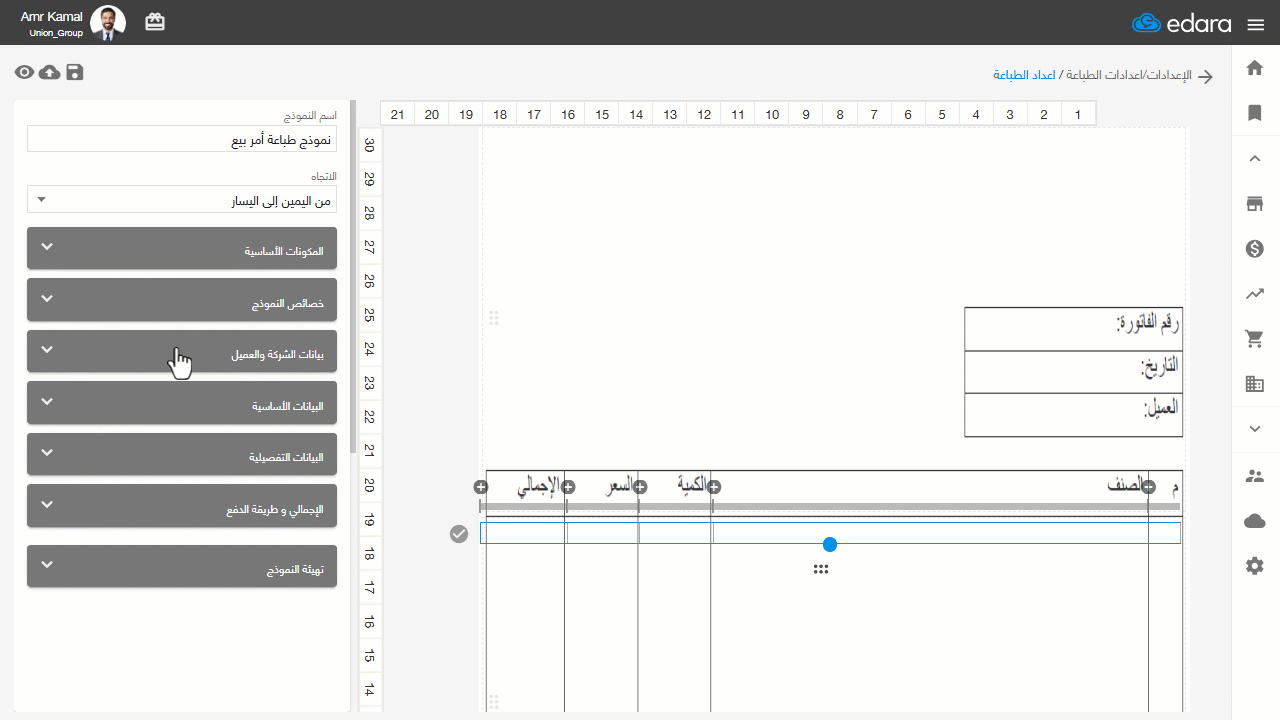Viewport: 1280px width, 720px height.
Task: Expand the تهيئة النموذج section
Action: pos(182,566)
